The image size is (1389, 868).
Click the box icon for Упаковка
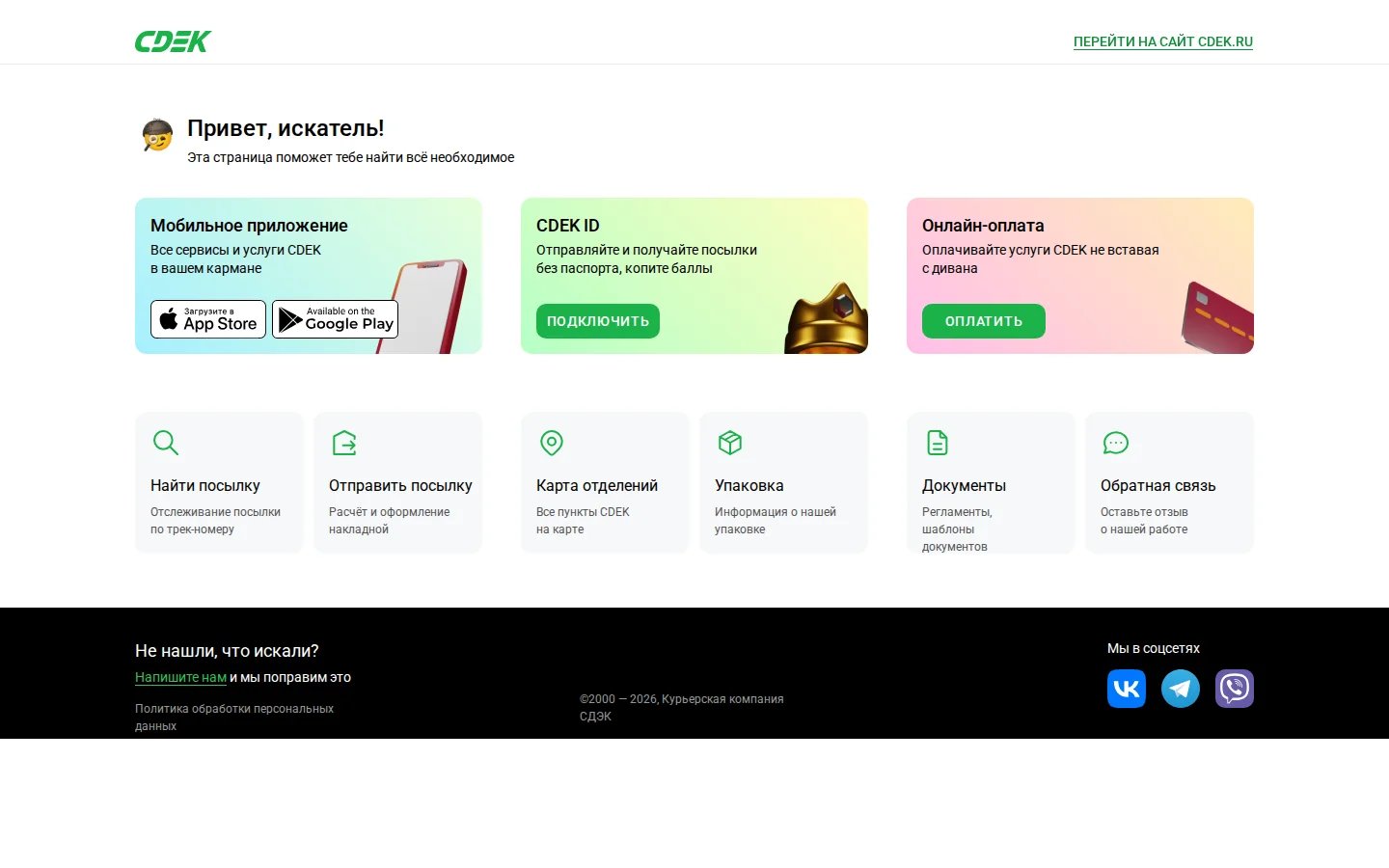click(730, 443)
